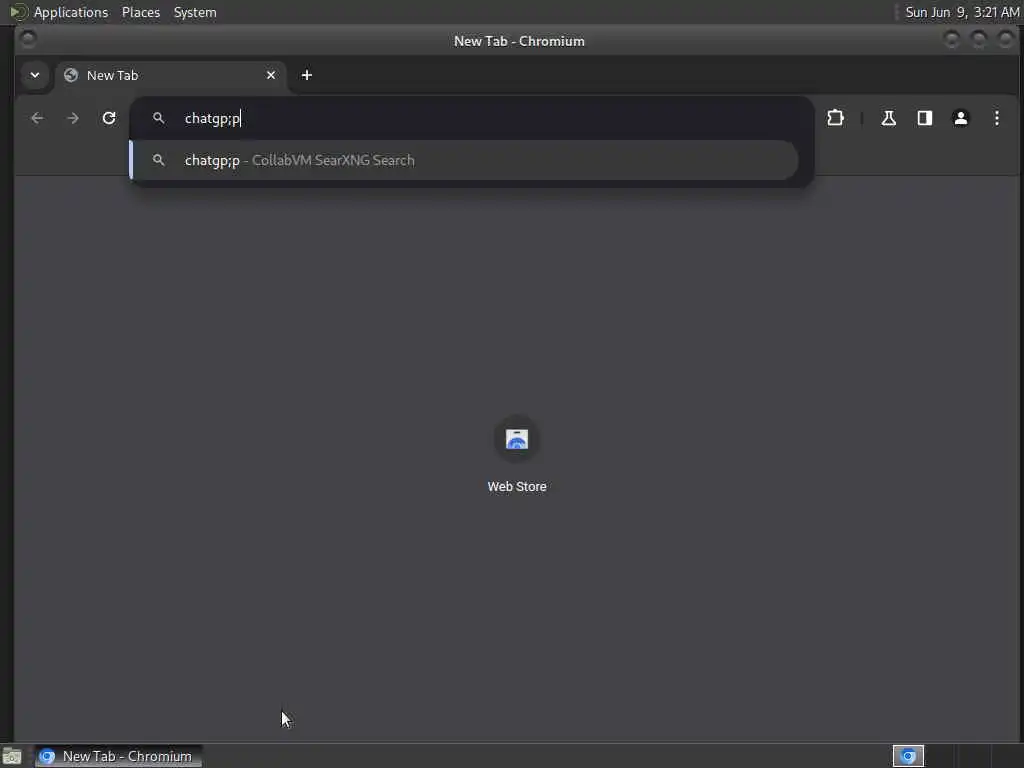This screenshot has height=768, width=1024.
Task: Click the forward navigation arrow
Action: (73, 118)
